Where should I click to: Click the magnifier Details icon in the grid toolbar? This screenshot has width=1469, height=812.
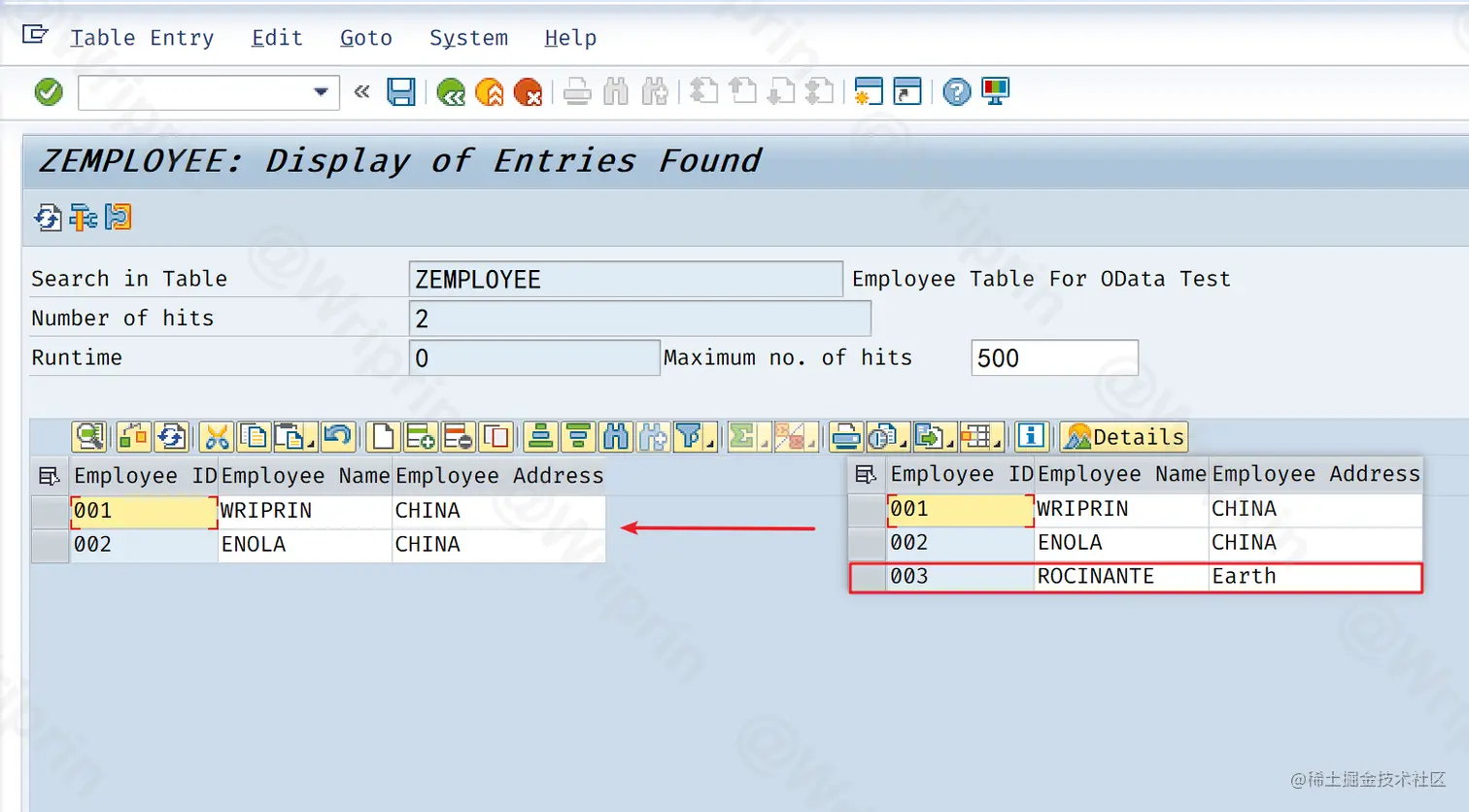(x=89, y=437)
